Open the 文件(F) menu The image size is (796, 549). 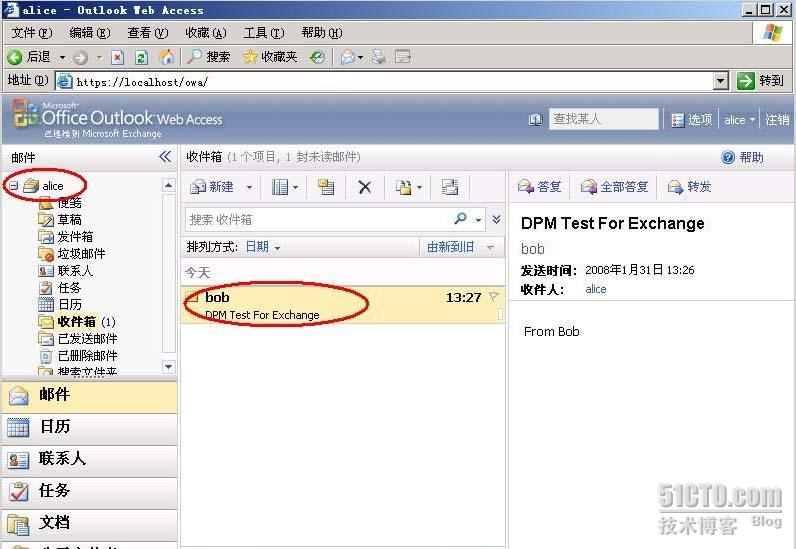31,33
